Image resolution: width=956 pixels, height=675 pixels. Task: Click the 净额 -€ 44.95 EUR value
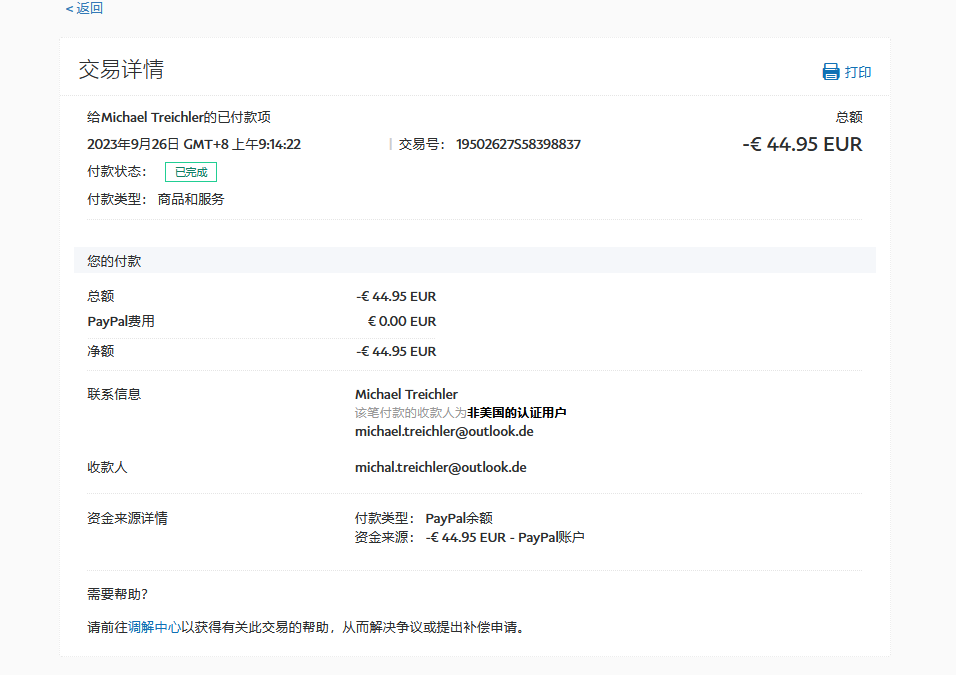396,351
